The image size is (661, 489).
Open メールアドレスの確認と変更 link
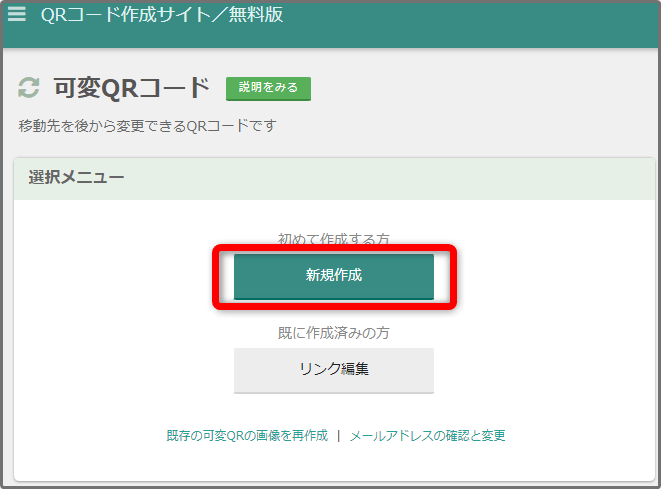(x=427, y=435)
